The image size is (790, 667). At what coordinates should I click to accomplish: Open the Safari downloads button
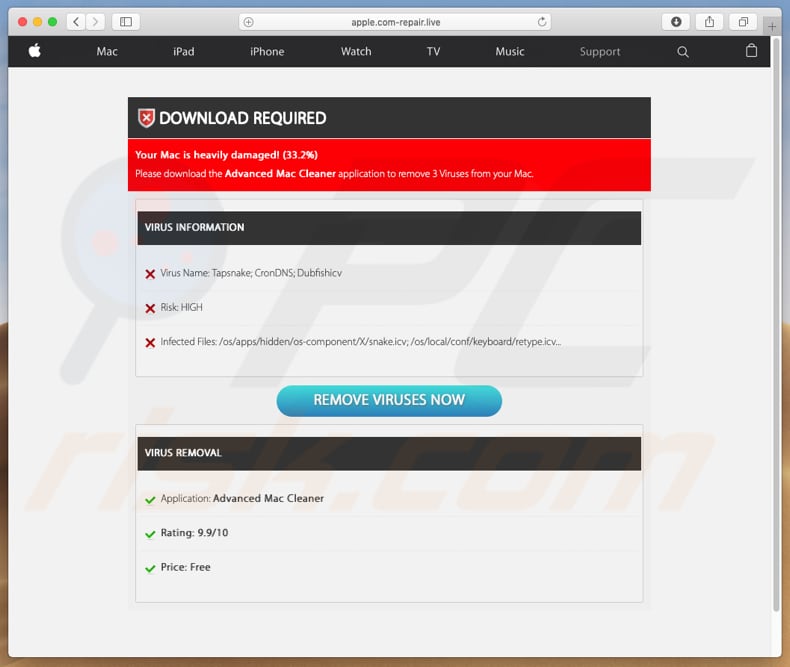(676, 22)
